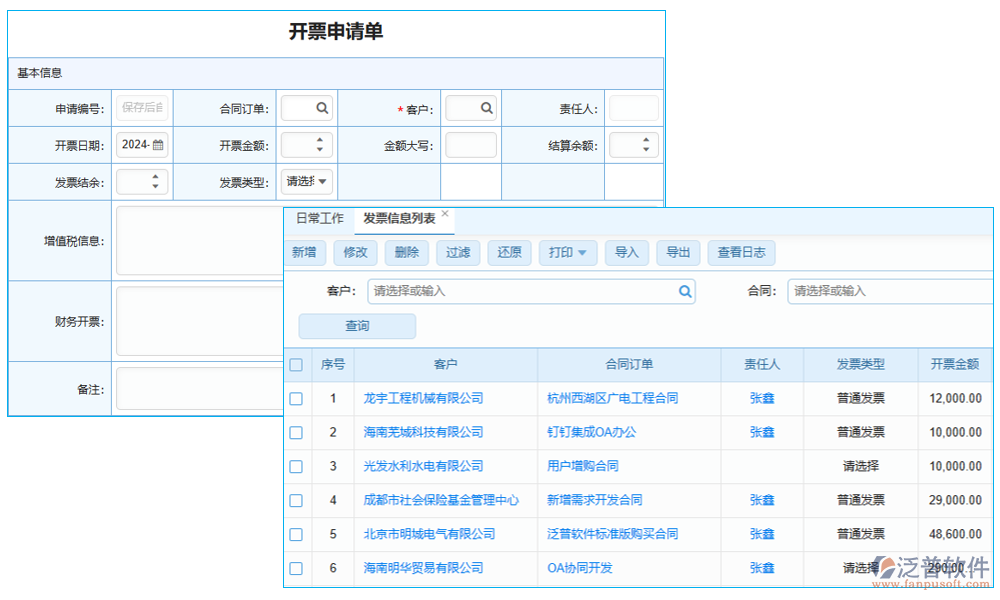Screen dimensions: 1000x600
Task: Open 请选择 invoice type dropdown for 光发水利水电 row
Action: point(862,466)
